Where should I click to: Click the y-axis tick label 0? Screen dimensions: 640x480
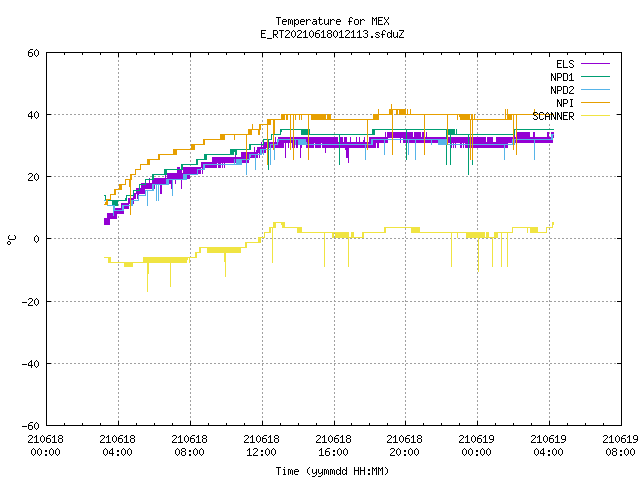coord(37,239)
